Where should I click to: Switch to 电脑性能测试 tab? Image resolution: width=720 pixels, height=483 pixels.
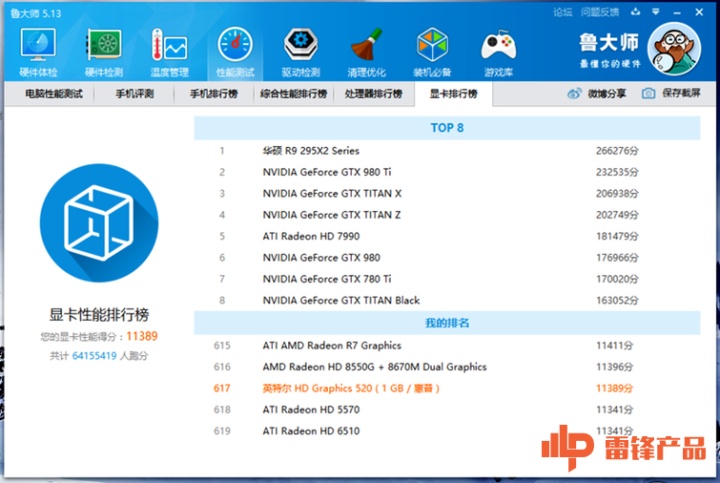click(x=54, y=94)
